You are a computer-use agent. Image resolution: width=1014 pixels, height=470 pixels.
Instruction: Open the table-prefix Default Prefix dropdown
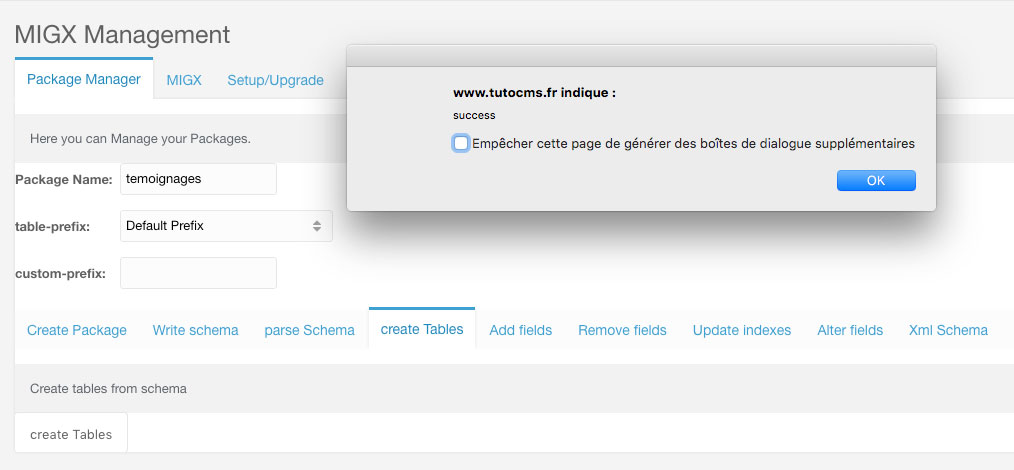[226, 226]
